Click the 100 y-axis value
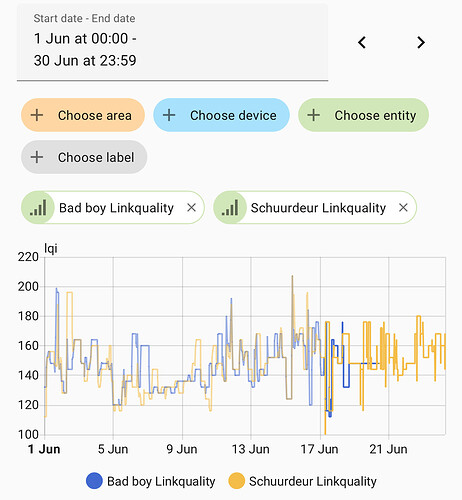 pyautogui.click(x=28, y=434)
